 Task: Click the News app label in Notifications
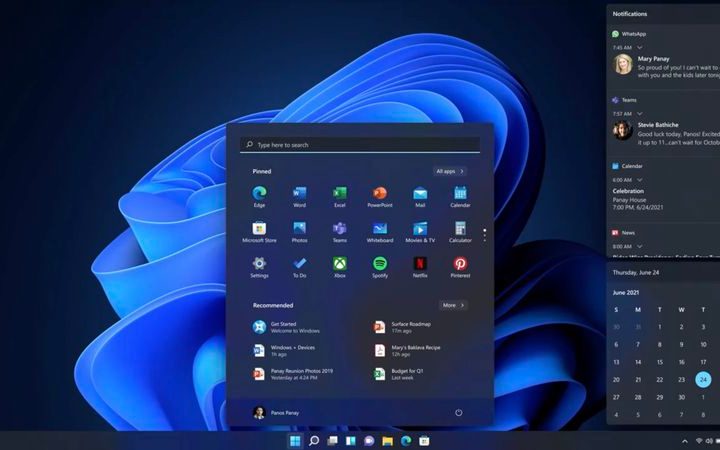tap(628, 233)
